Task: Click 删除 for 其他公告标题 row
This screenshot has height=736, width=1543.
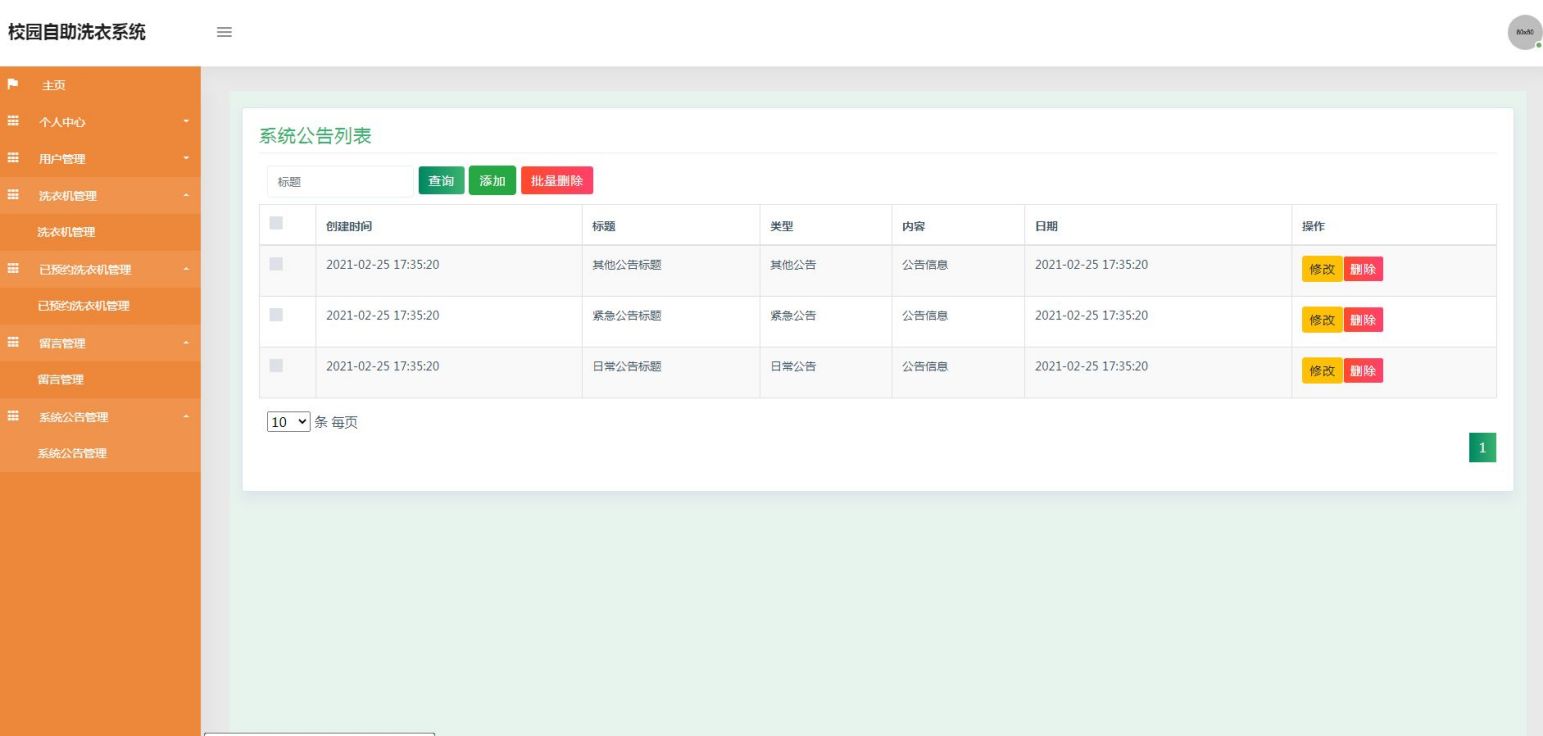Action: (1363, 269)
